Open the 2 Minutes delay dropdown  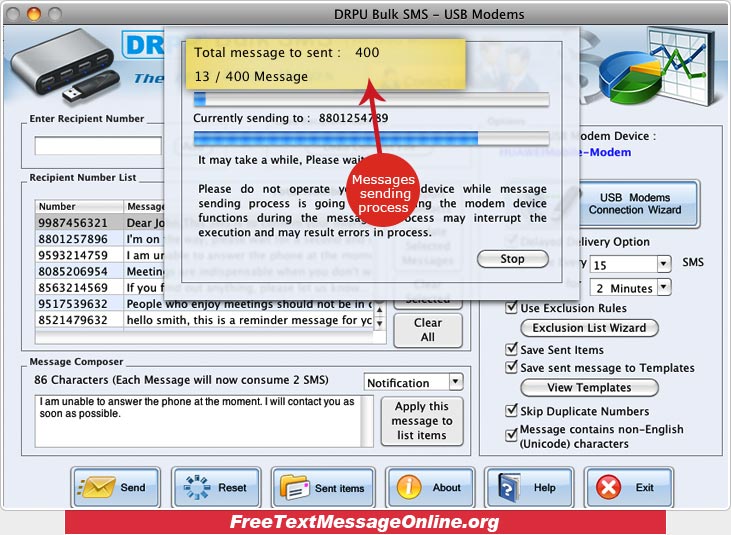(664, 288)
